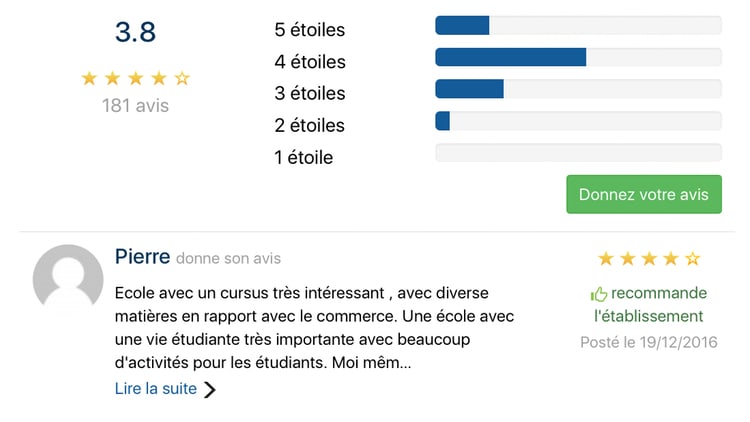The height and width of the screenshot is (422, 750).
Task: Click the recommande l'établissement text
Action: 650,304
